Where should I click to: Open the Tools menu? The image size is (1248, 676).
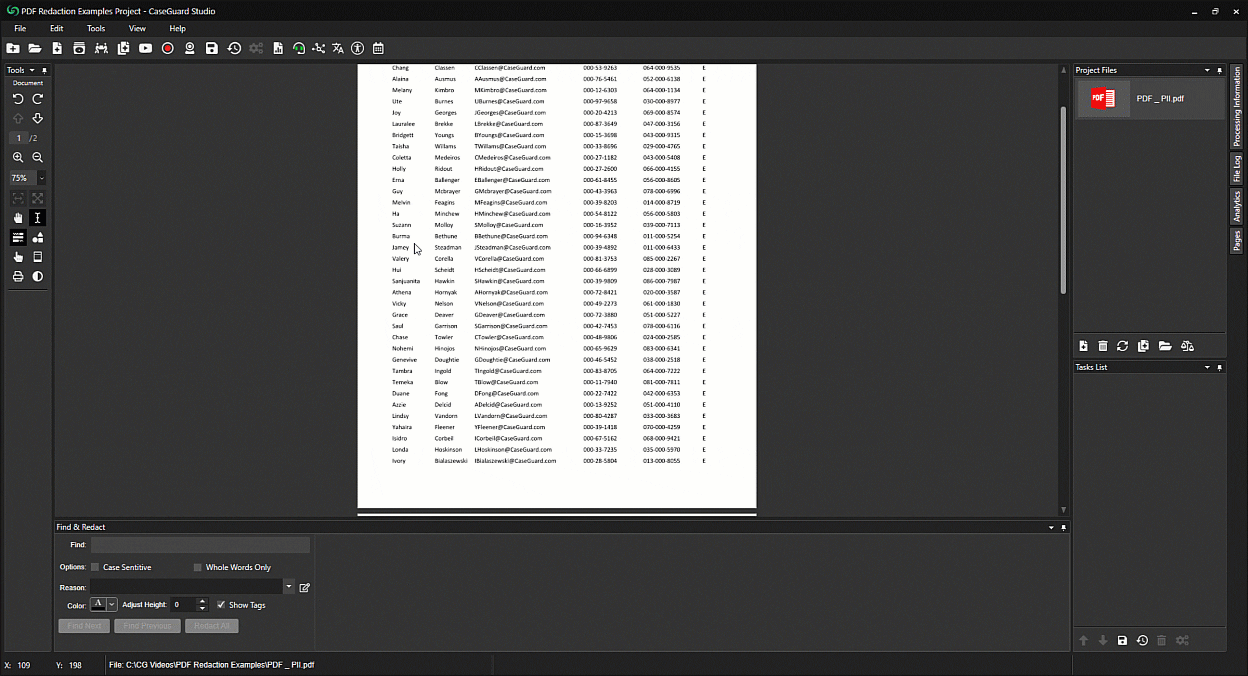tap(95, 28)
